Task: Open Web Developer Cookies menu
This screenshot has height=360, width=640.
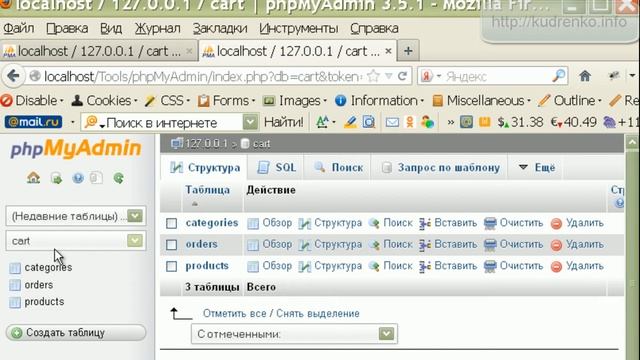Action: pos(104,100)
